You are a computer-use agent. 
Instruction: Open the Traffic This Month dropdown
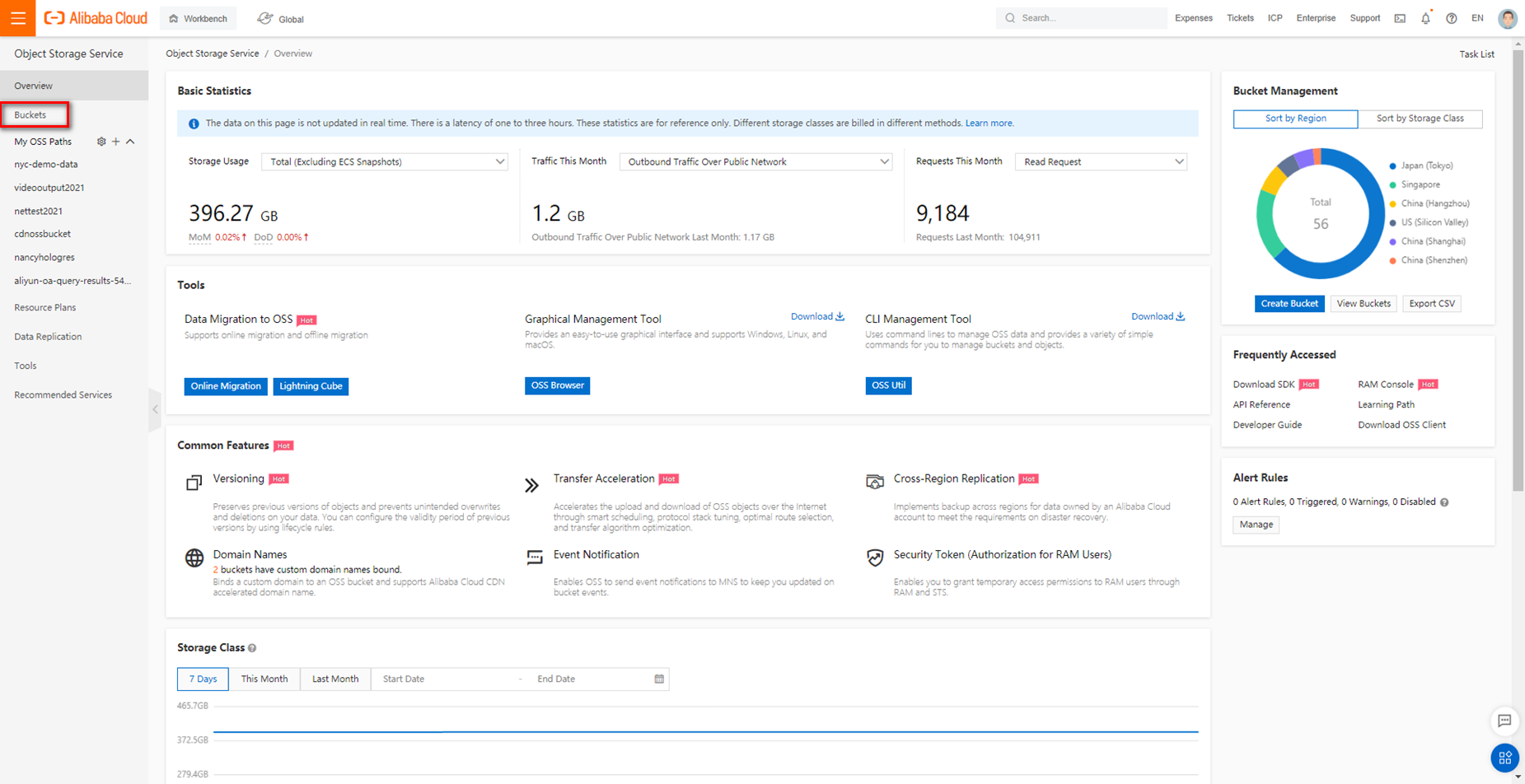tap(755, 162)
